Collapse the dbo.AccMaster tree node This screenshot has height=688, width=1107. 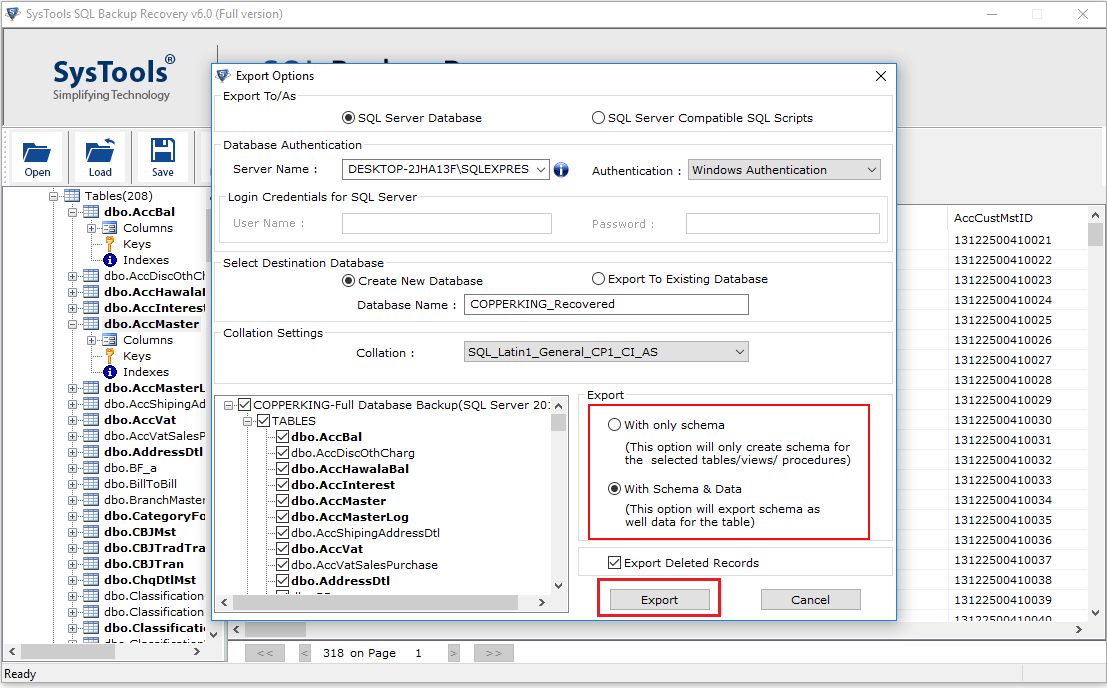(x=73, y=324)
